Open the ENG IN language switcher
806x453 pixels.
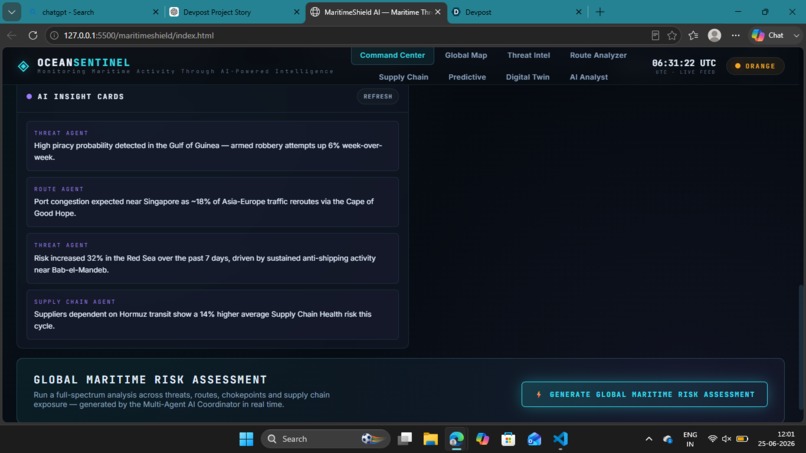[690, 439]
